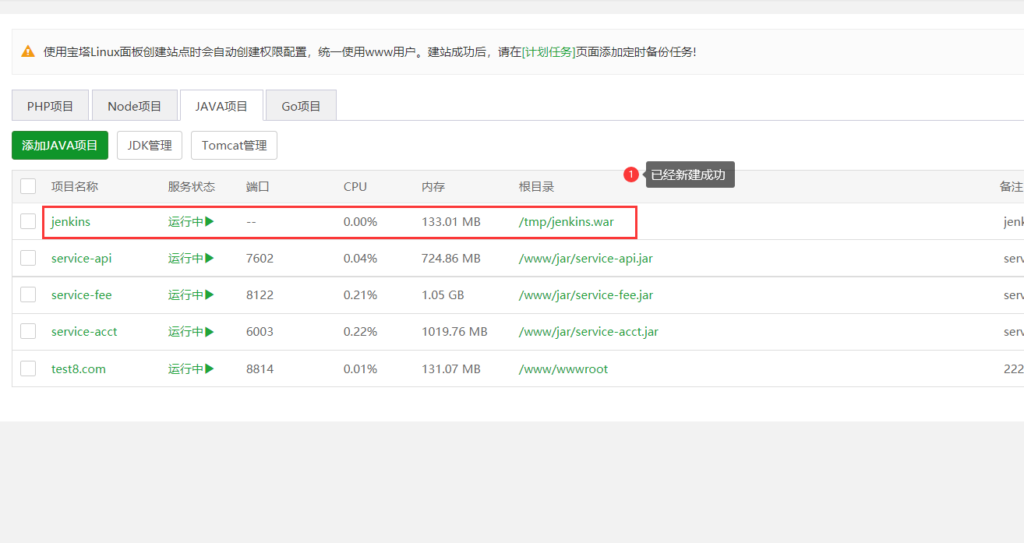The height and width of the screenshot is (543, 1024).
Task: Click the 运行中 status of service-api
Action: point(186,258)
